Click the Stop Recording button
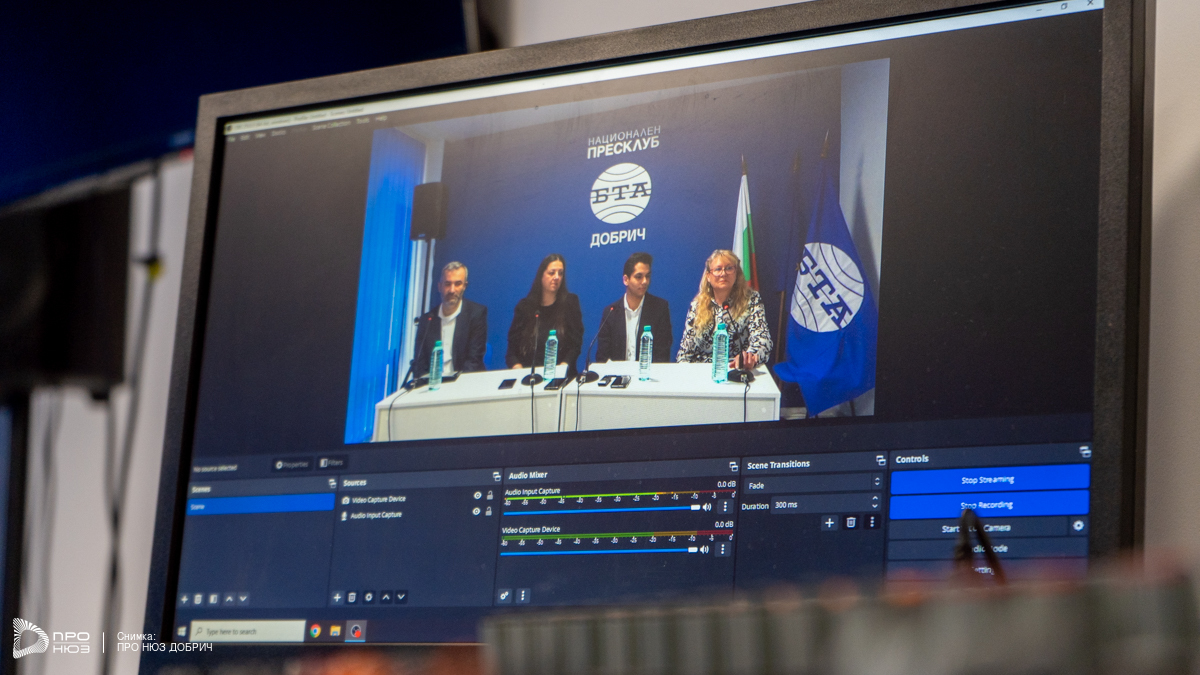 tap(988, 505)
